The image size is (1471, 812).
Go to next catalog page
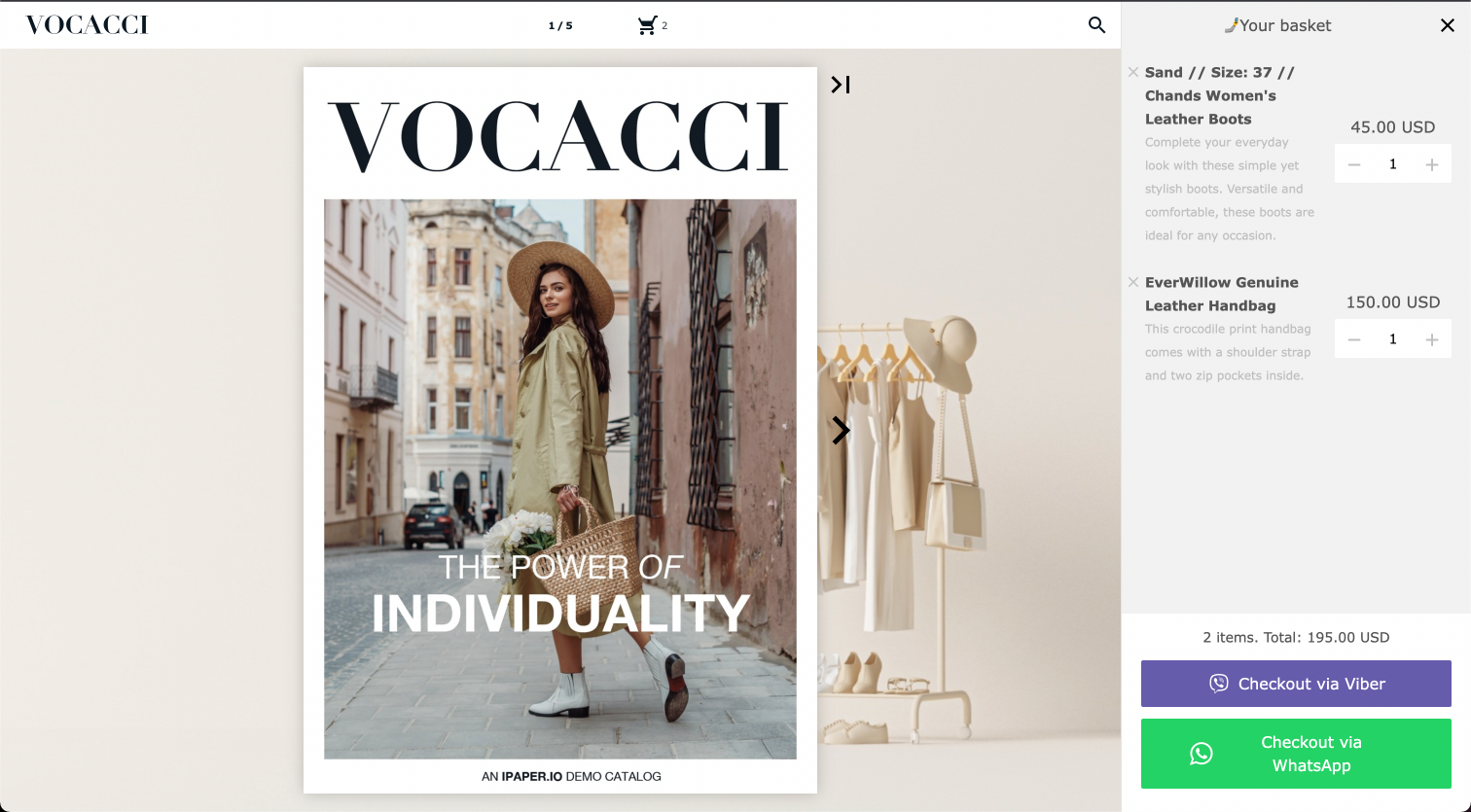(x=841, y=431)
